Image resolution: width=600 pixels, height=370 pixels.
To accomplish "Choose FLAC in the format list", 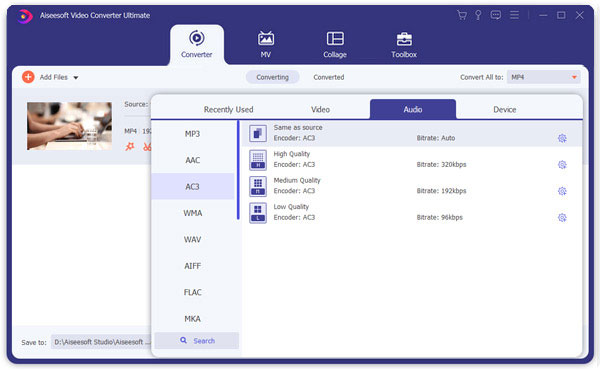I will (192, 292).
